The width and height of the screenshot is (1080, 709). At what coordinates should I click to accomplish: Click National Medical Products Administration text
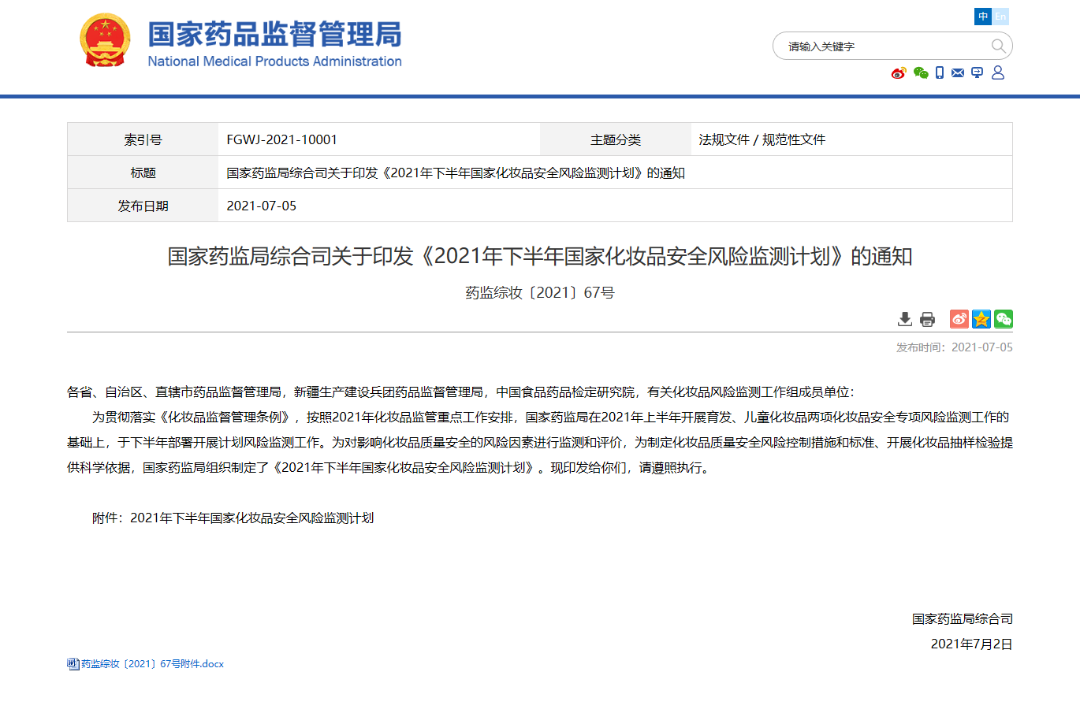coord(274,61)
